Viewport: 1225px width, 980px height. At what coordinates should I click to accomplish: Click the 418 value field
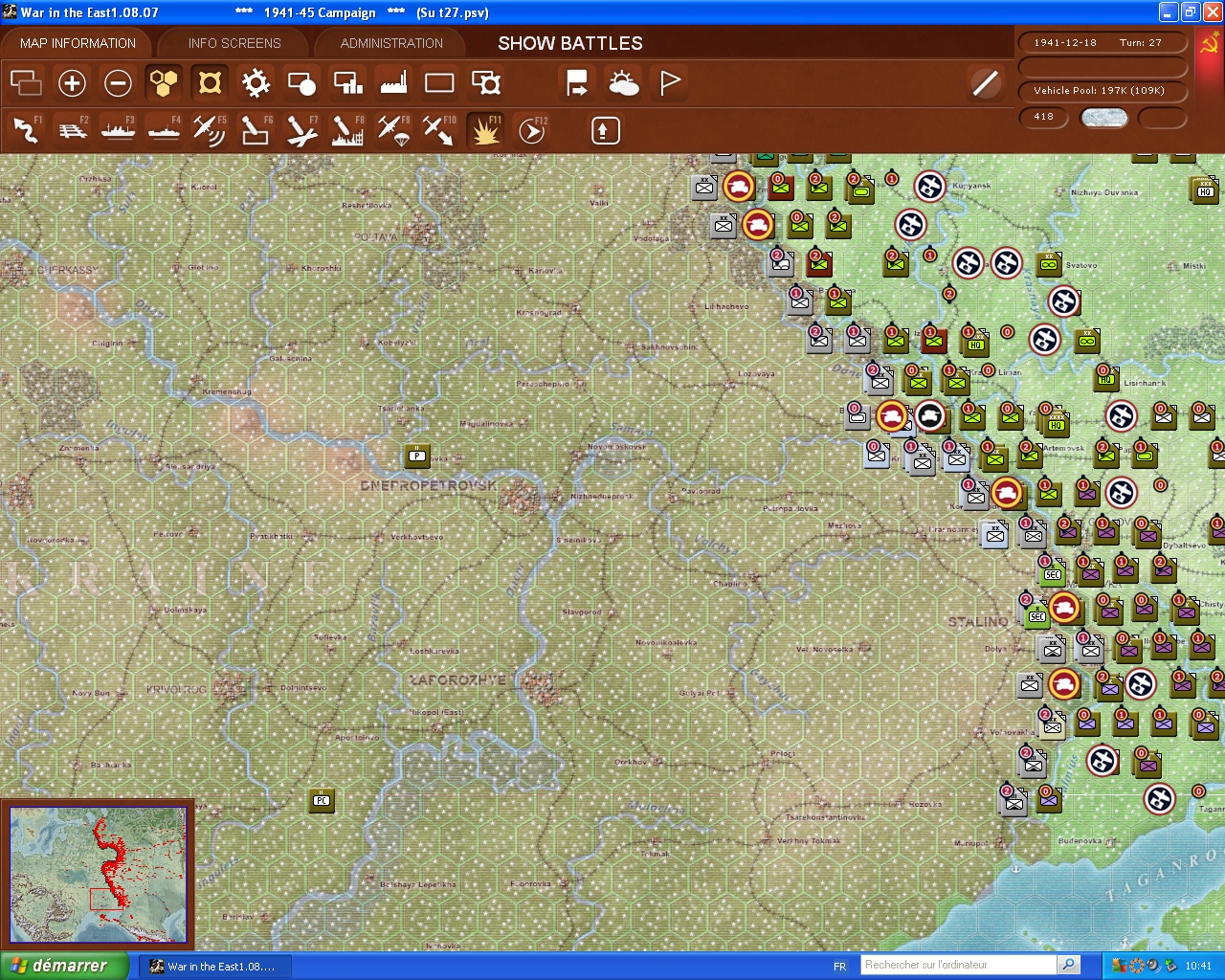[x=1044, y=117]
